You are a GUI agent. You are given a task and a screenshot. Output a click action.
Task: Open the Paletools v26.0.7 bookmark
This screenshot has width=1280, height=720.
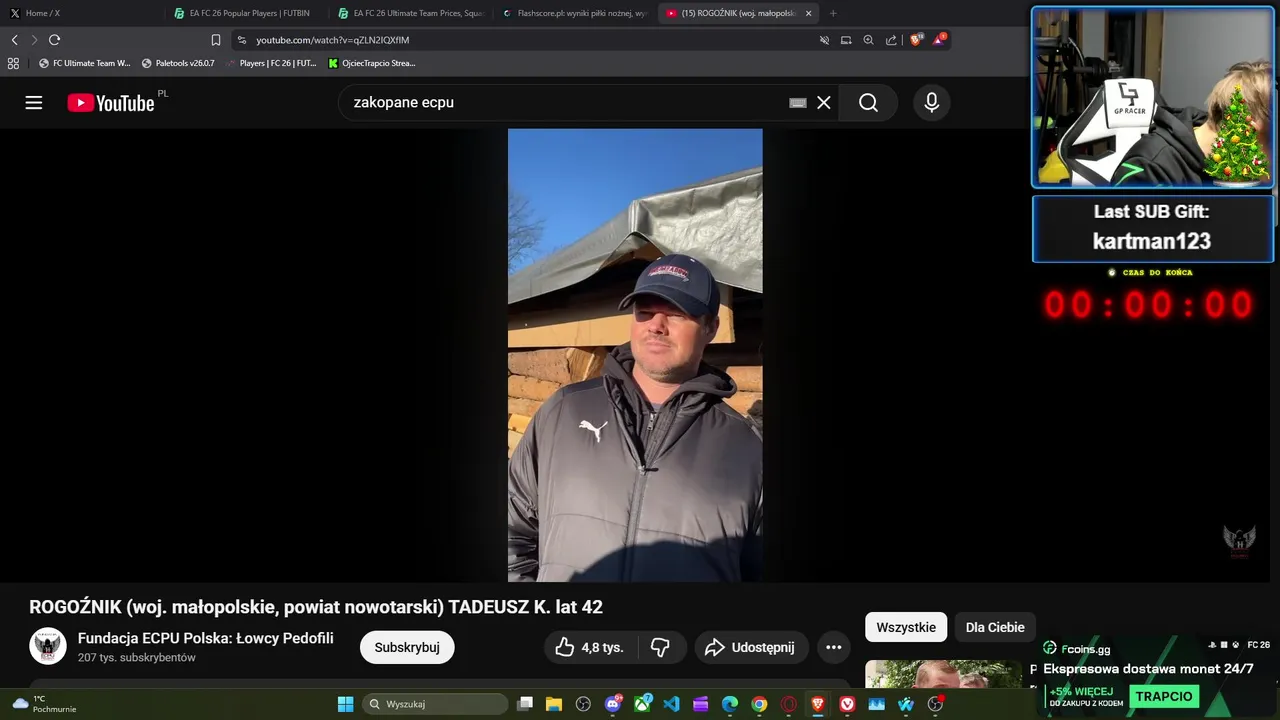(178, 63)
